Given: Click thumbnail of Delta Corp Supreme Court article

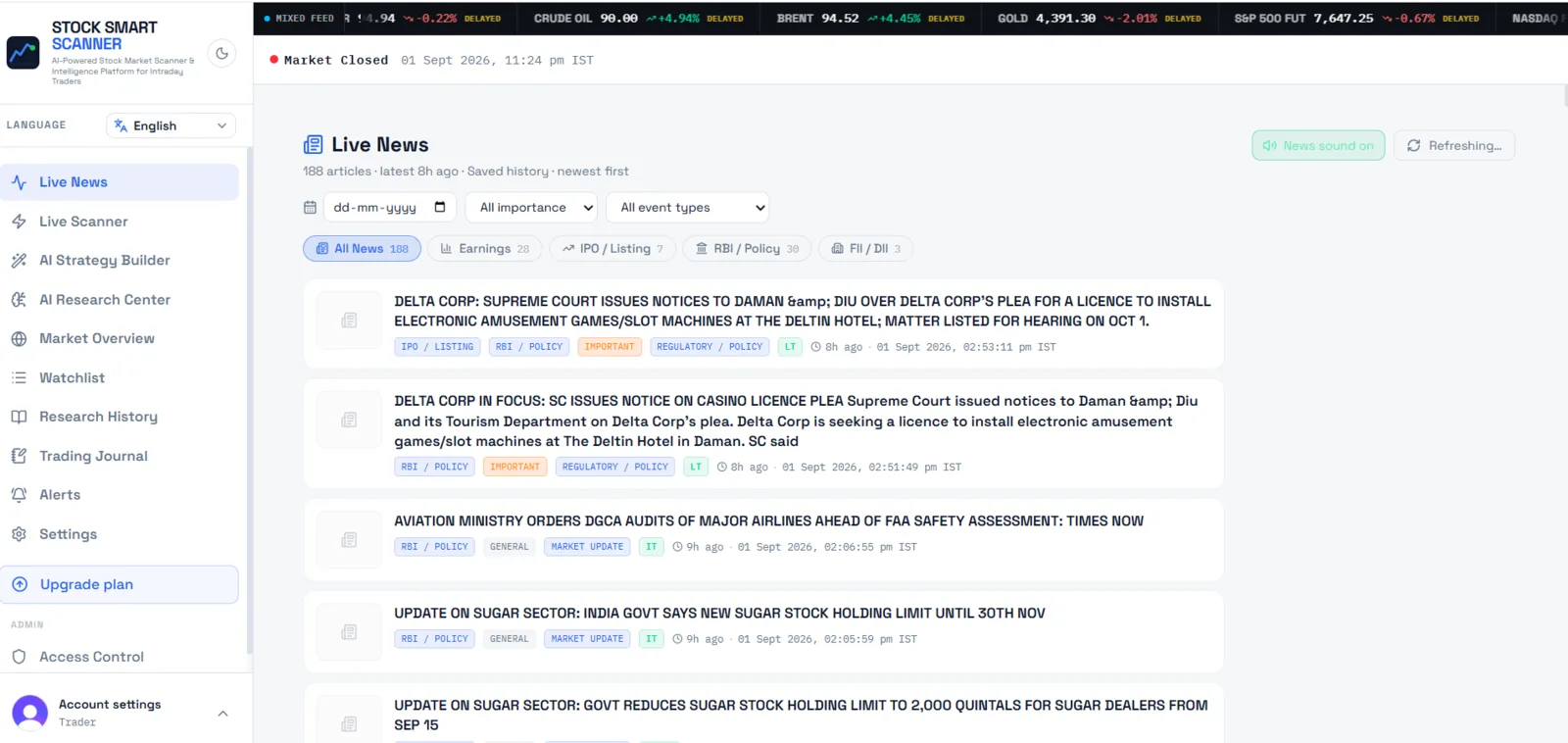Looking at the screenshot, I should point(349,321).
